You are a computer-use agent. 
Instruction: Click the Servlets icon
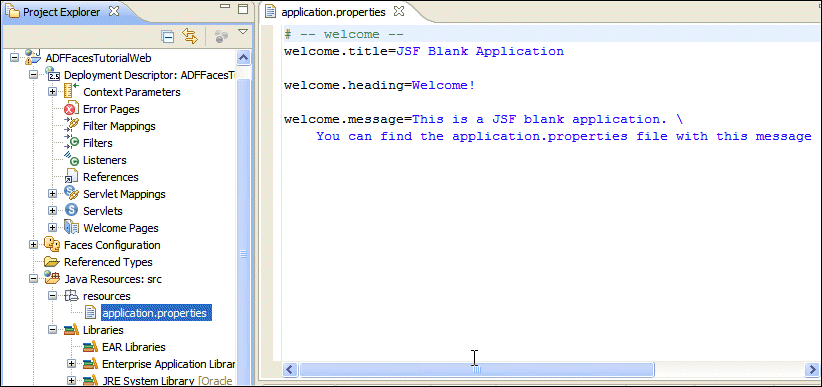(x=71, y=211)
